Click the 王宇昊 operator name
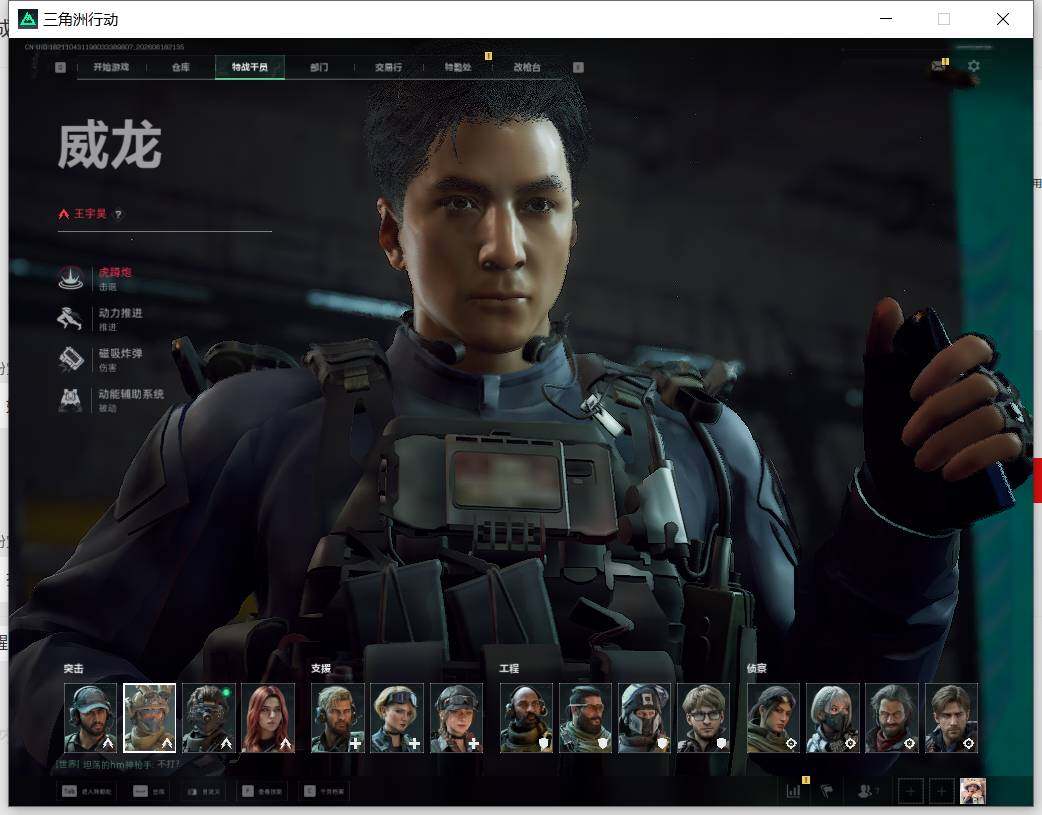Screen dimensions: 1042x815 (x=90, y=214)
